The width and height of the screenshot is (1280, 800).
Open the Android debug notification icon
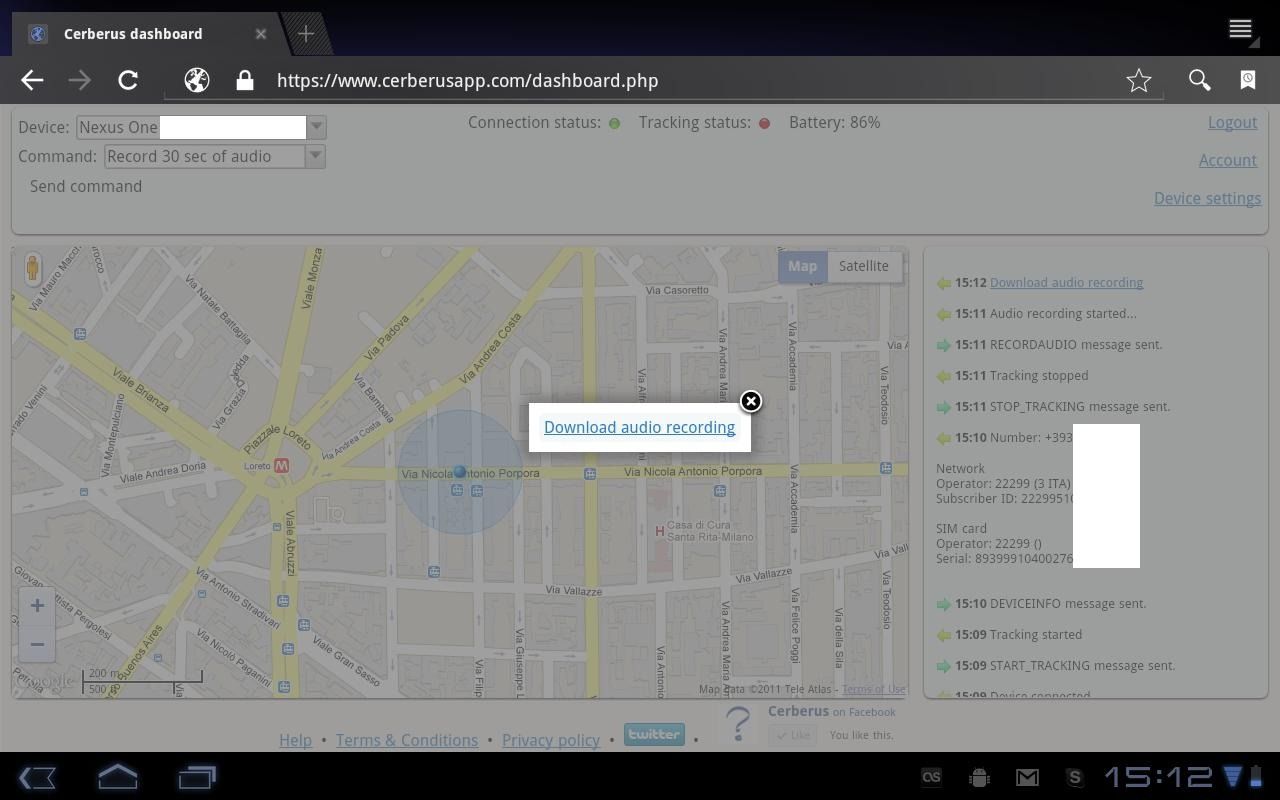(x=979, y=777)
